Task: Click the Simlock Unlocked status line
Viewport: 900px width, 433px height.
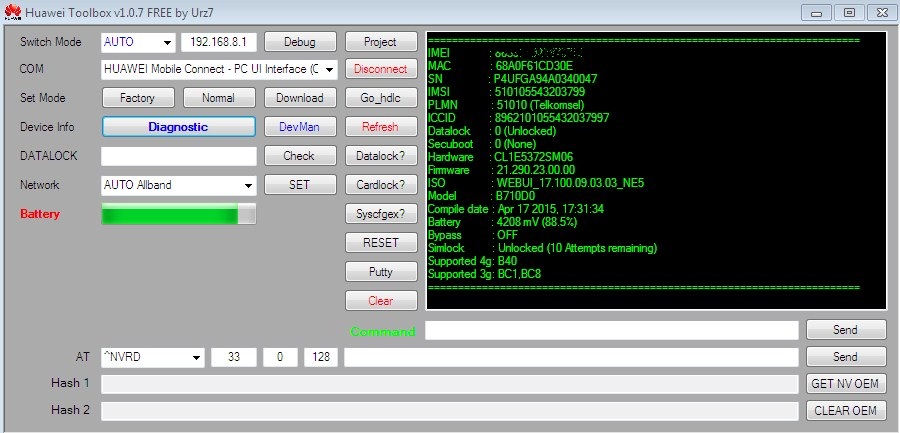Action: [x=542, y=249]
